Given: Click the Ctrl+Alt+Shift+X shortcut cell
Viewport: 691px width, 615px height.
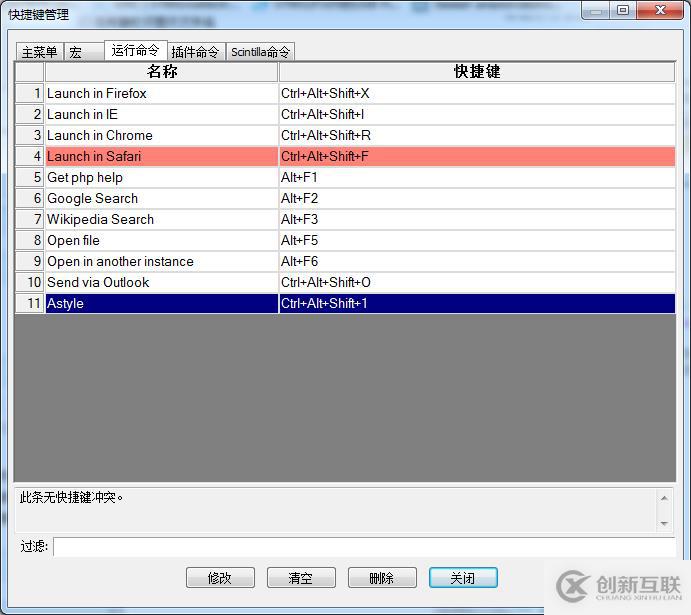Looking at the screenshot, I should click(x=477, y=93).
